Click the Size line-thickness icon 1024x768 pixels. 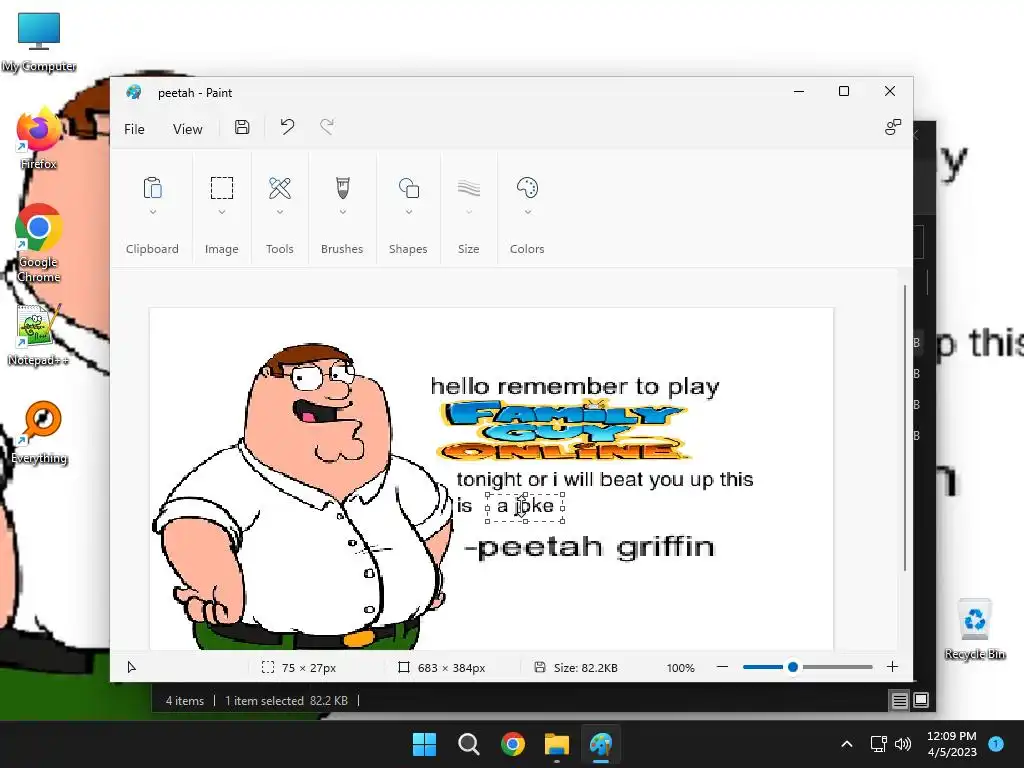pyautogui.click(x=469, y=189)
